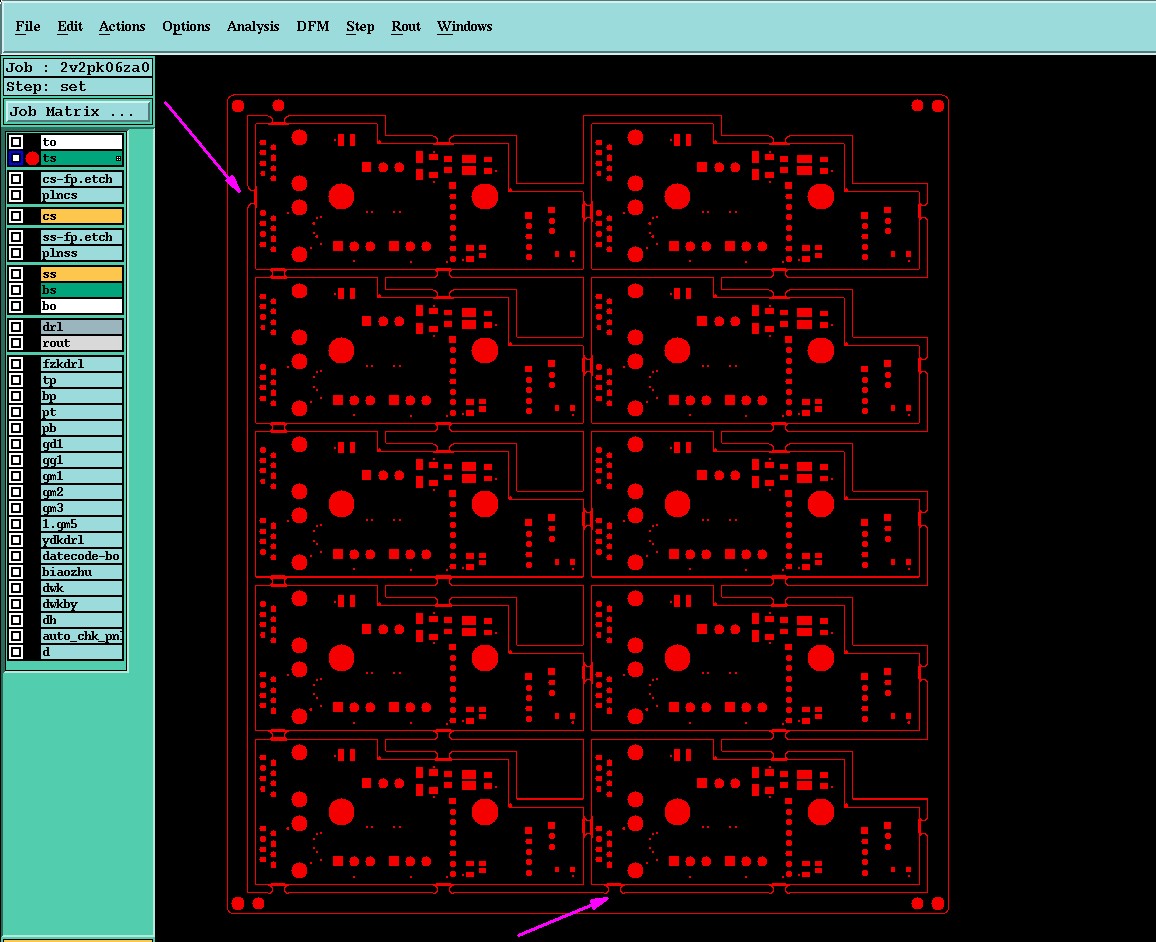Viewport: 1156px width, 942px height.
Task: Open the Rout menu
Action: (x=405, y=27)
